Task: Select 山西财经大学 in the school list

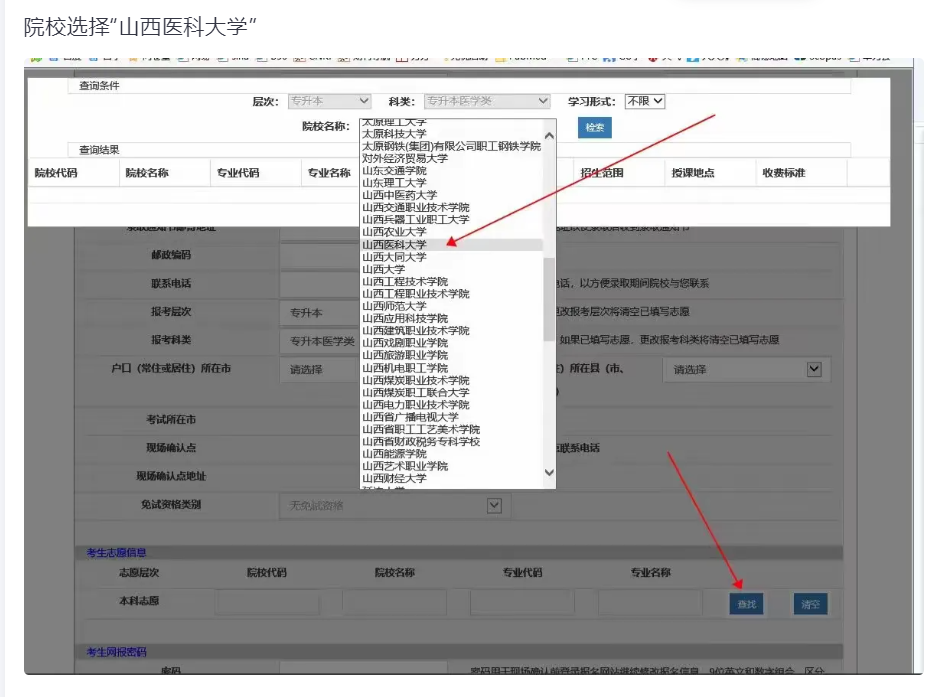Action: pyautogui.click(x=394, y=478)
